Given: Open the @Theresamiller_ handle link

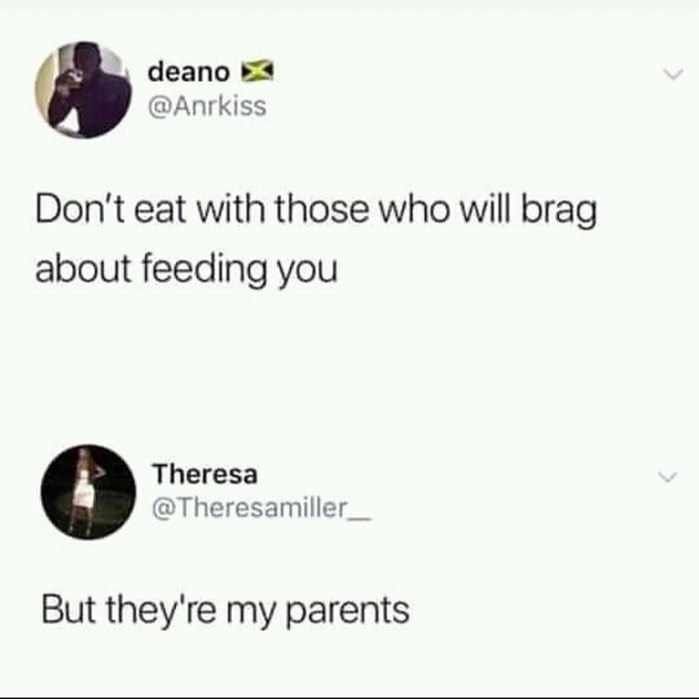Looking at the screenshot, I should pos(261,509).
